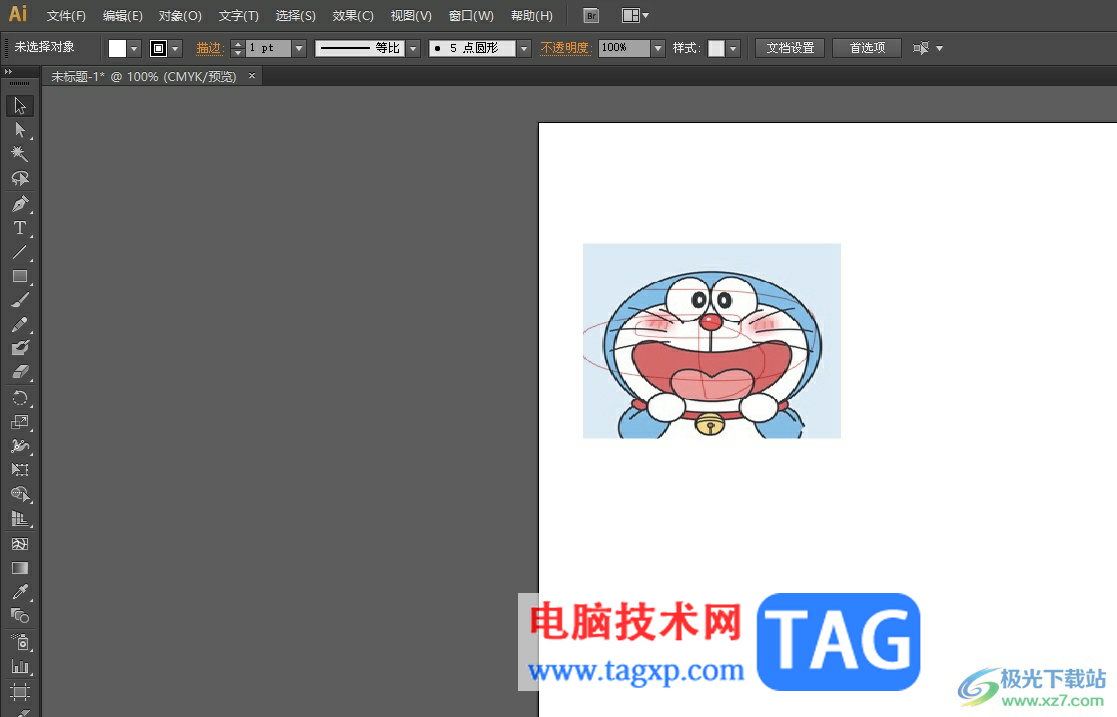Click the stroke weight 1 pt field
This screenshot has width=1117, height=717.
tap(268, 48)
